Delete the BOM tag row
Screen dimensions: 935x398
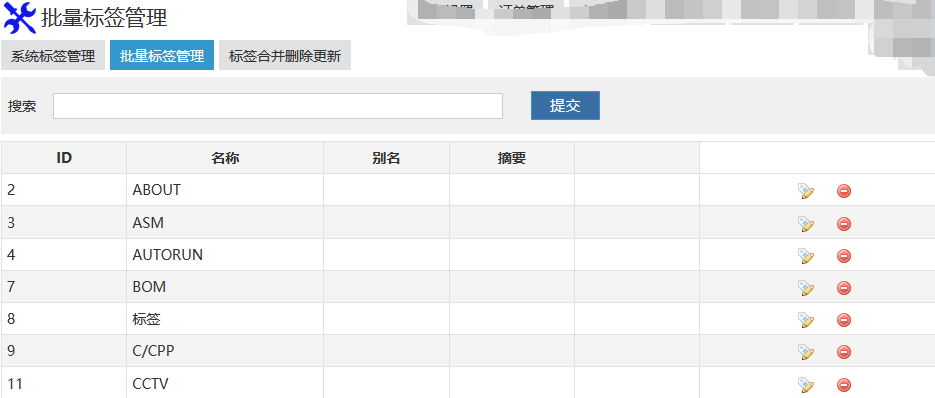pyautogui.click(x=844, y=288)
